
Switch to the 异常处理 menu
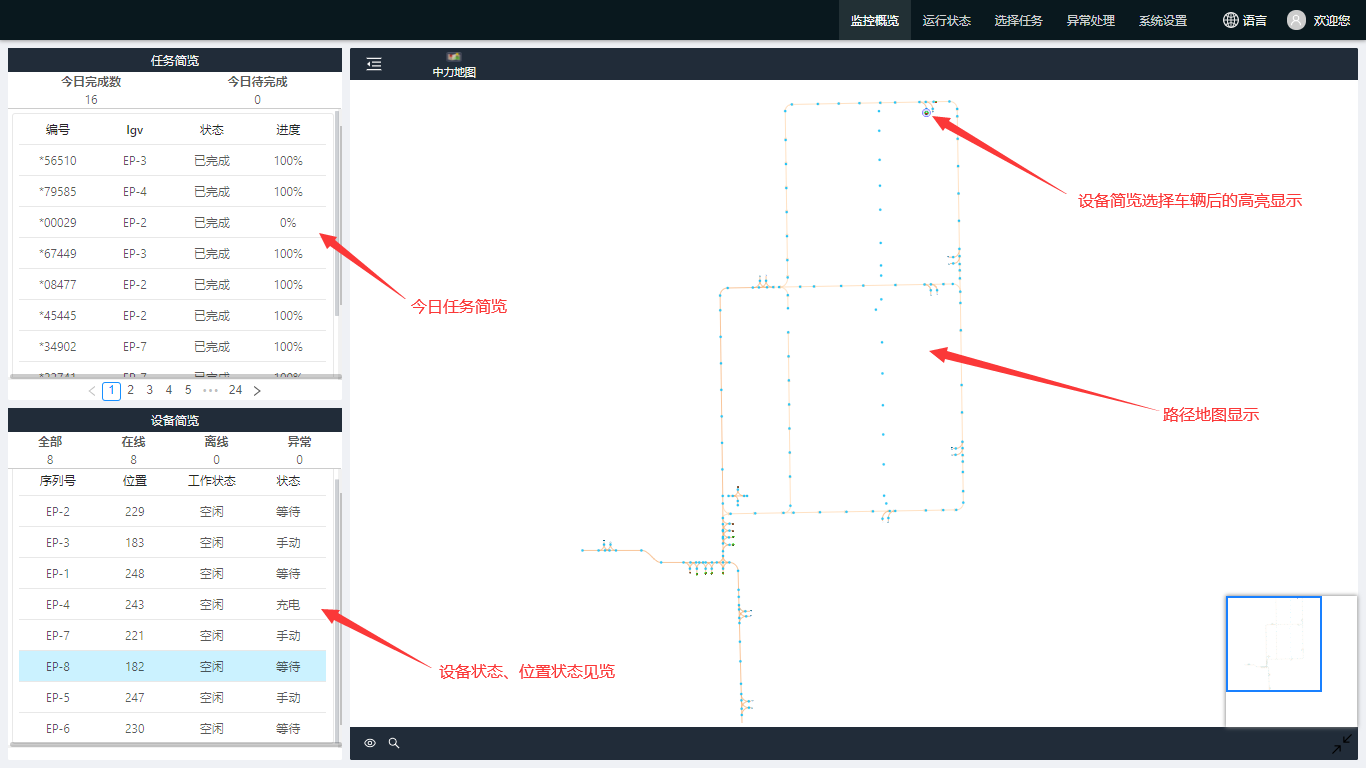(x=1090, y=20)
